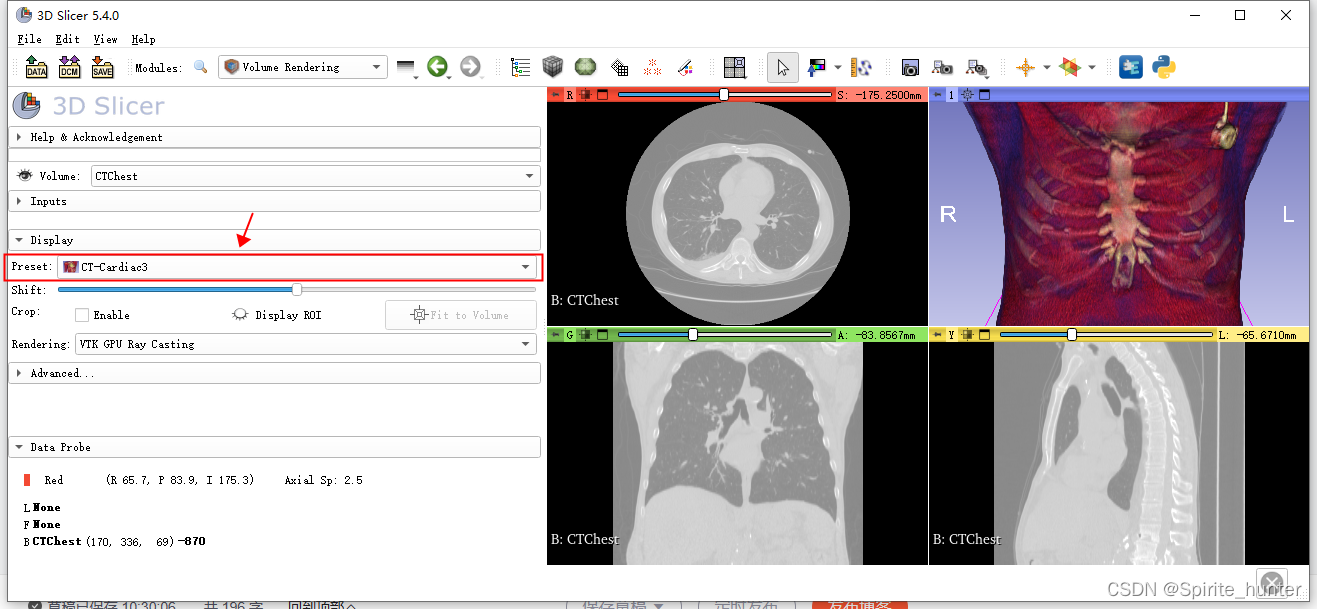1317x609 pixels.
Task: Open the view layout selection icon
Action: pos(735,67)
